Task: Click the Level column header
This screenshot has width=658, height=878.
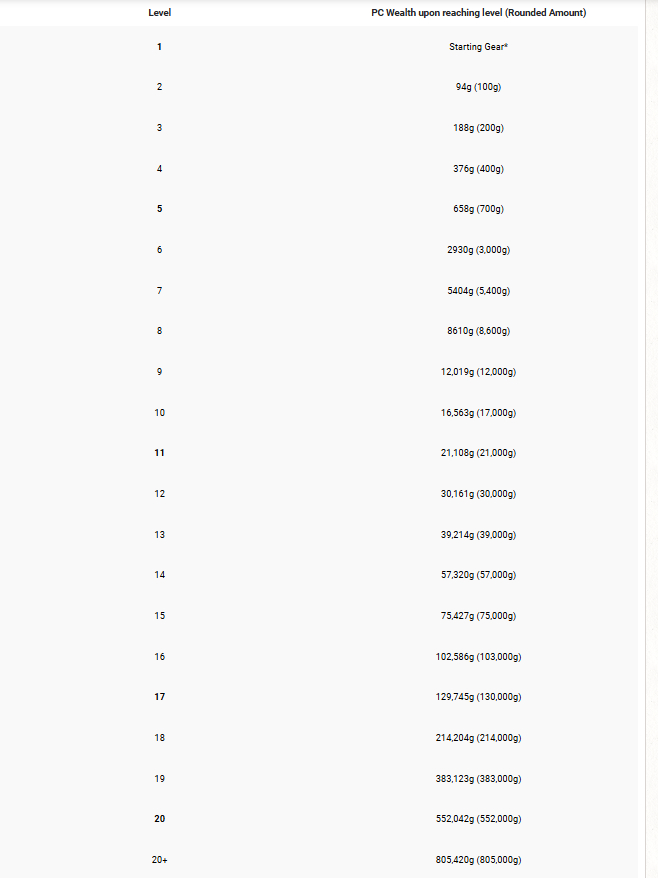Action: click(159, 13)
